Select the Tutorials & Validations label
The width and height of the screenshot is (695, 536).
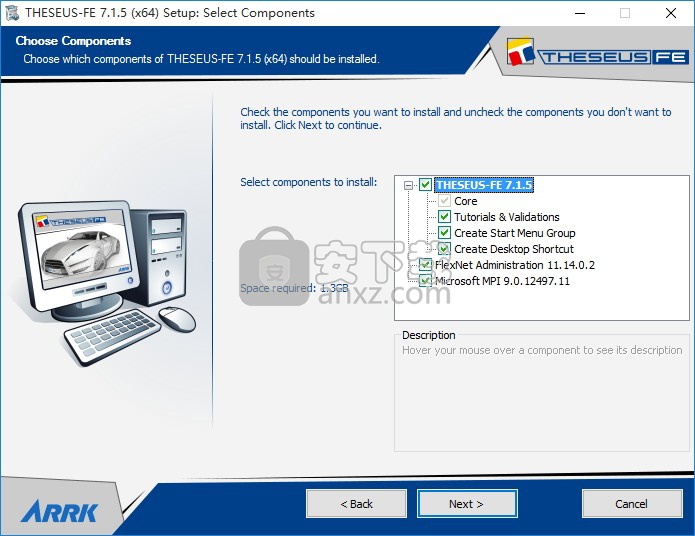(507, 217)
